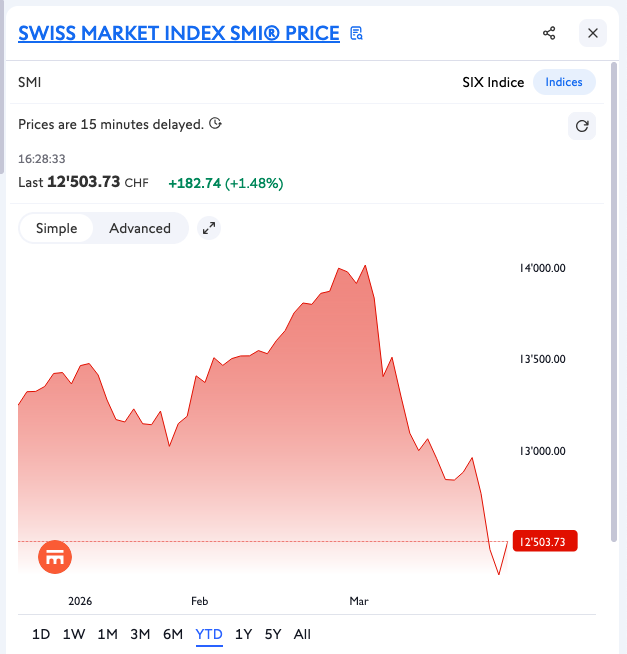
Task: Share this index via the share icon
Action: 549,33
